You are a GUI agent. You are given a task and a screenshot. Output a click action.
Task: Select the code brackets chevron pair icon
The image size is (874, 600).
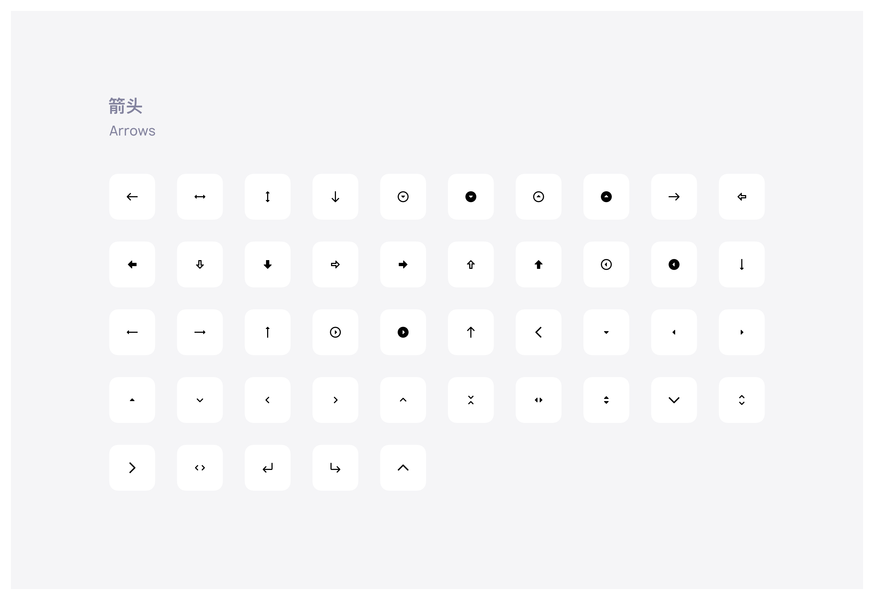click(200, 468)
